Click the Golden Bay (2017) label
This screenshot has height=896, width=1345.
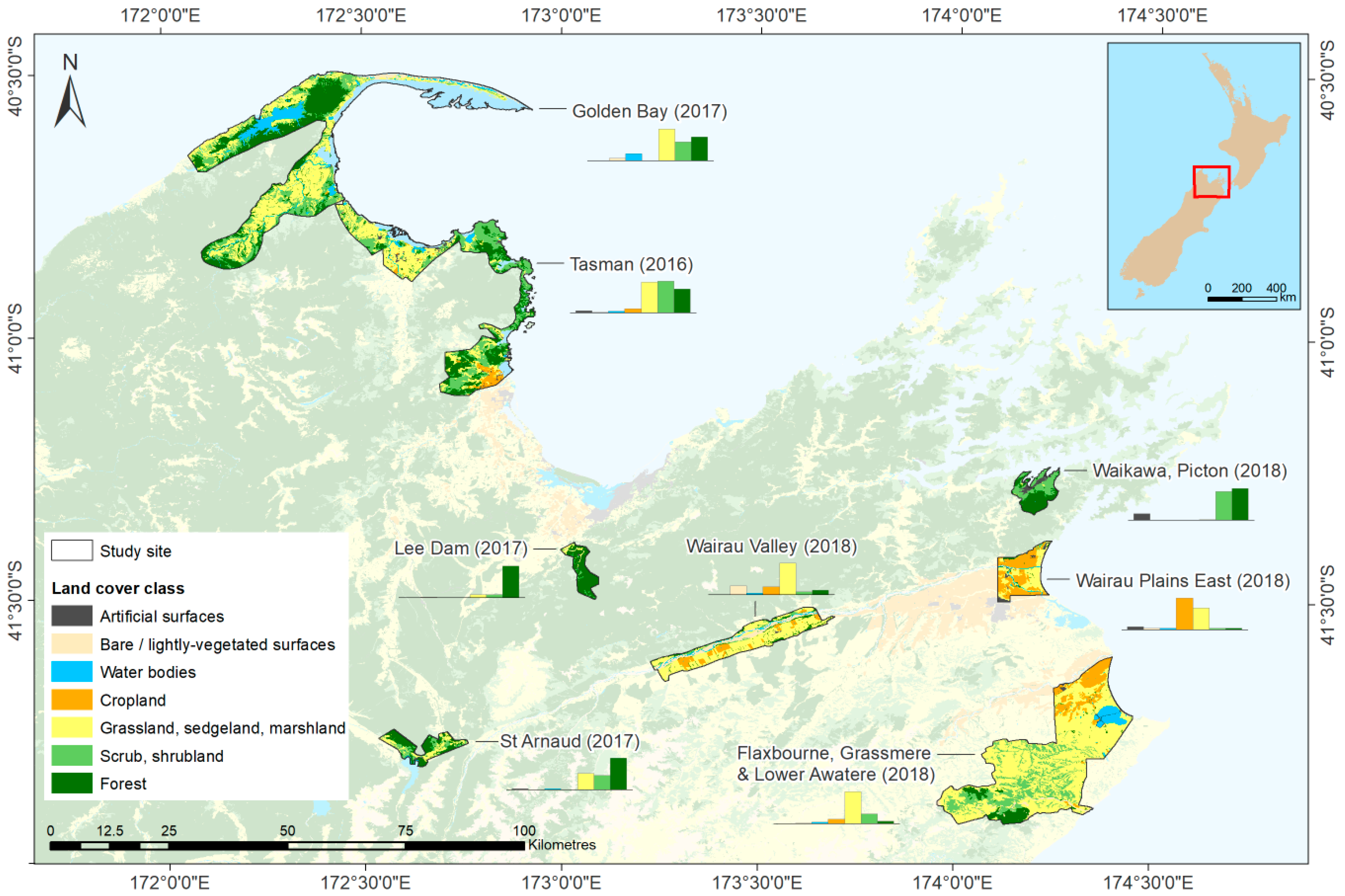coord(649,111)
